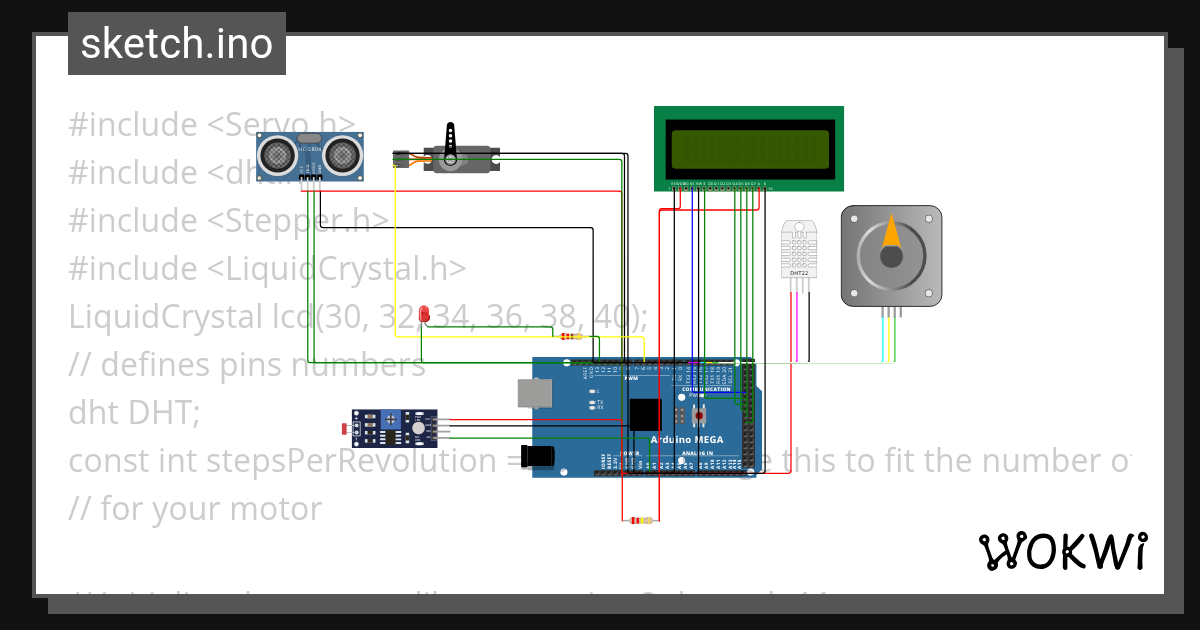Open the sketch.ino tab

(x=176, y=43)
